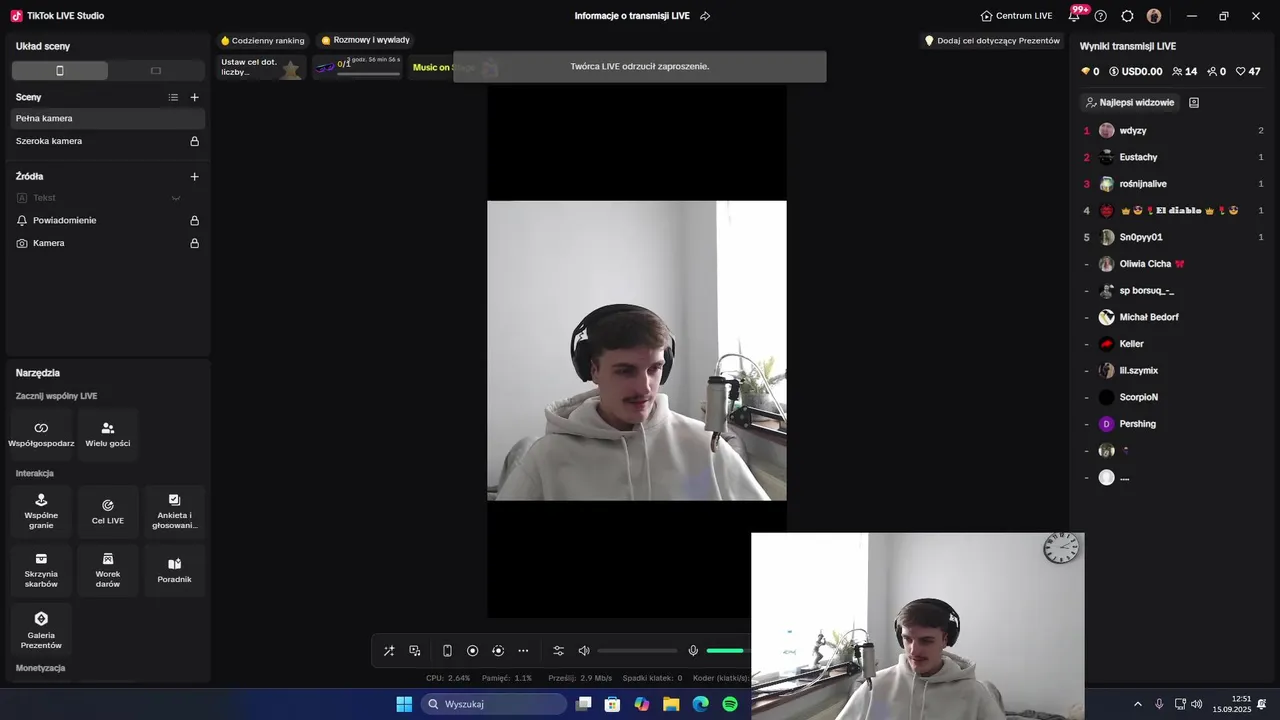Select the Tekst source row
1280x720 pixels.
(108, 198)
